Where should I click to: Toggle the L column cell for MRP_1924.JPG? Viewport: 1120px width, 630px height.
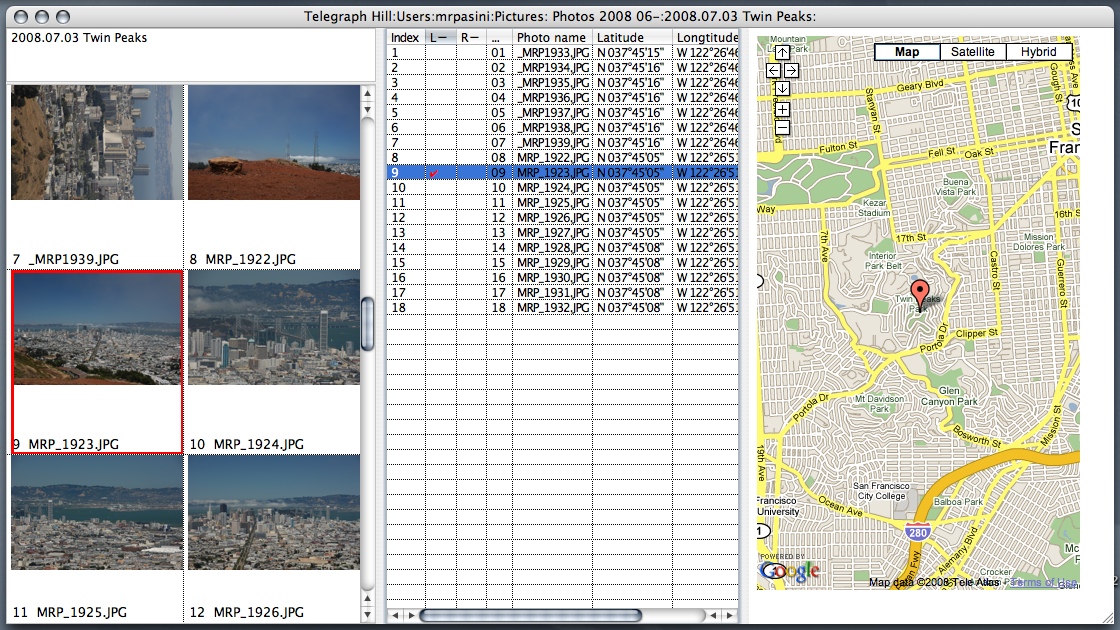[440, 188]
